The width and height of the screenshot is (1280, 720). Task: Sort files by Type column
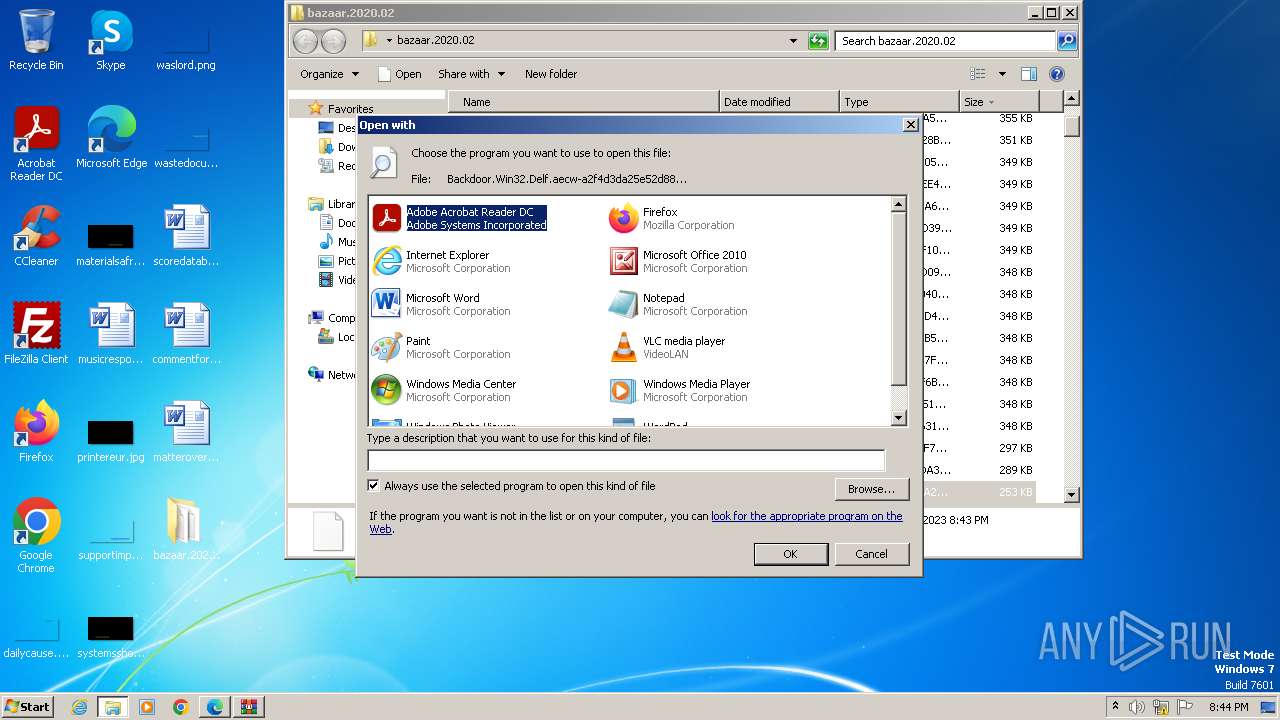(x=899, y=102)
